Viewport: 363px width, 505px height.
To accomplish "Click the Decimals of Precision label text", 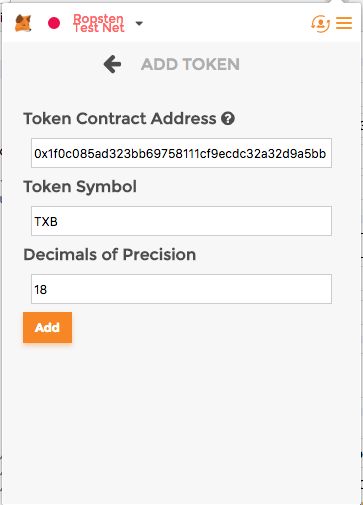I will (x=110, y=255).
